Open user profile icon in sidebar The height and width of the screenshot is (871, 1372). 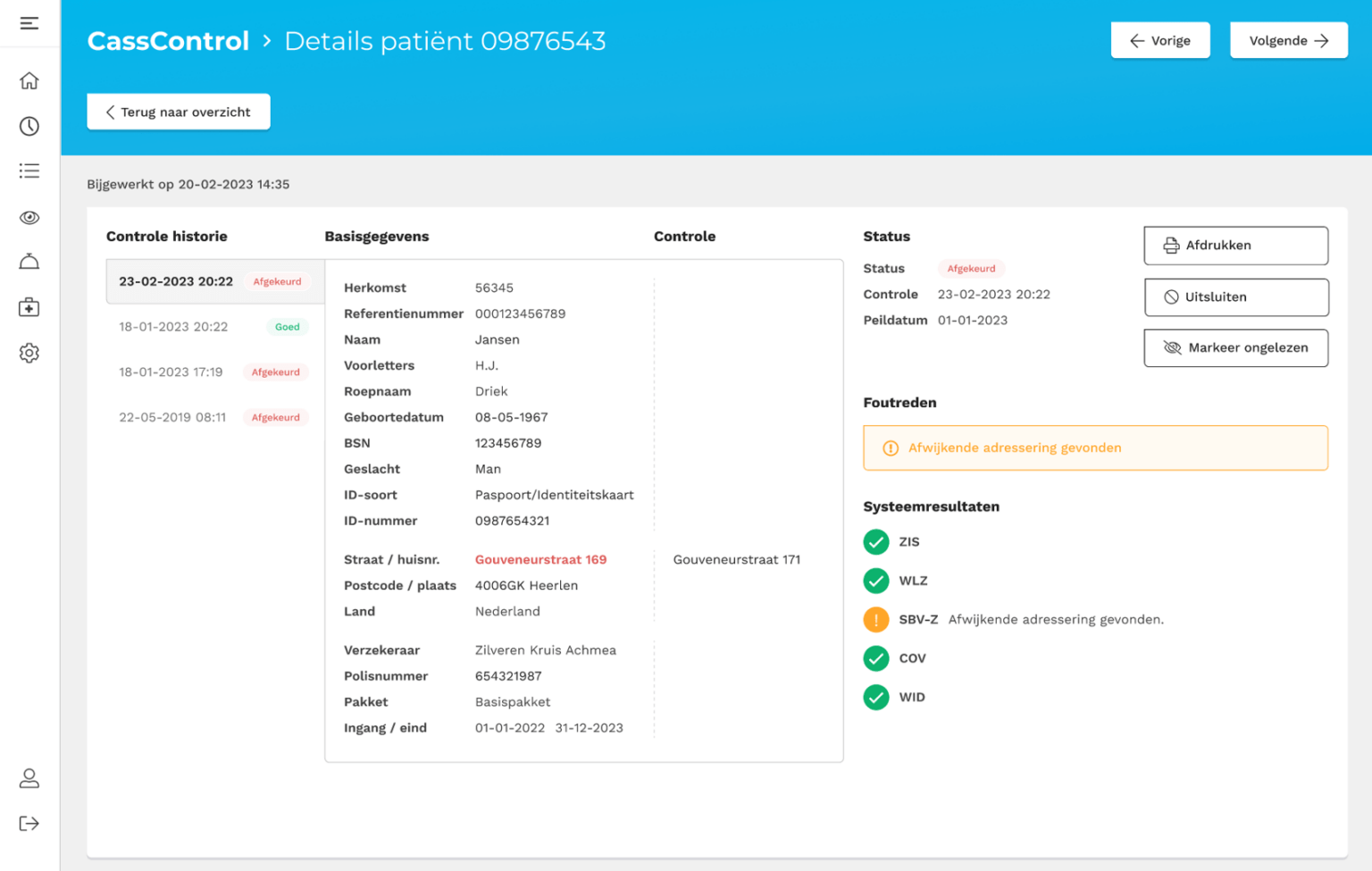click(x=29, y=778)
